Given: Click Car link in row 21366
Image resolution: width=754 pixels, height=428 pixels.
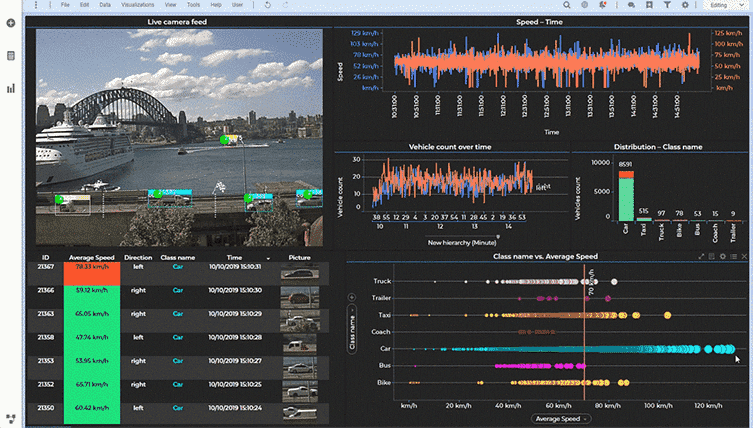Looking at the screenshot, I should [x=178, y=290].
